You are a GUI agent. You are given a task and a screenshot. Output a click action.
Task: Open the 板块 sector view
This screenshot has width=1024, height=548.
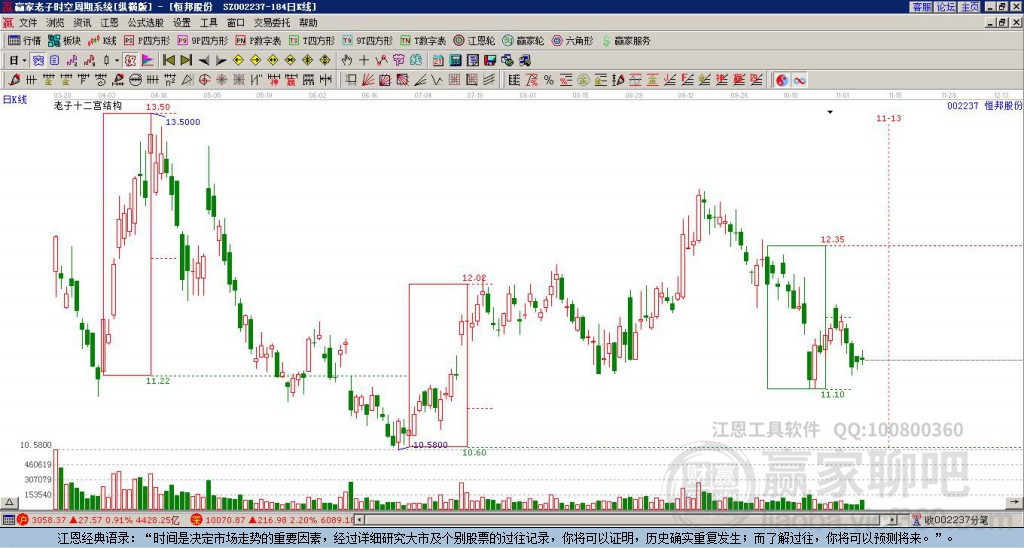point(65,40)
